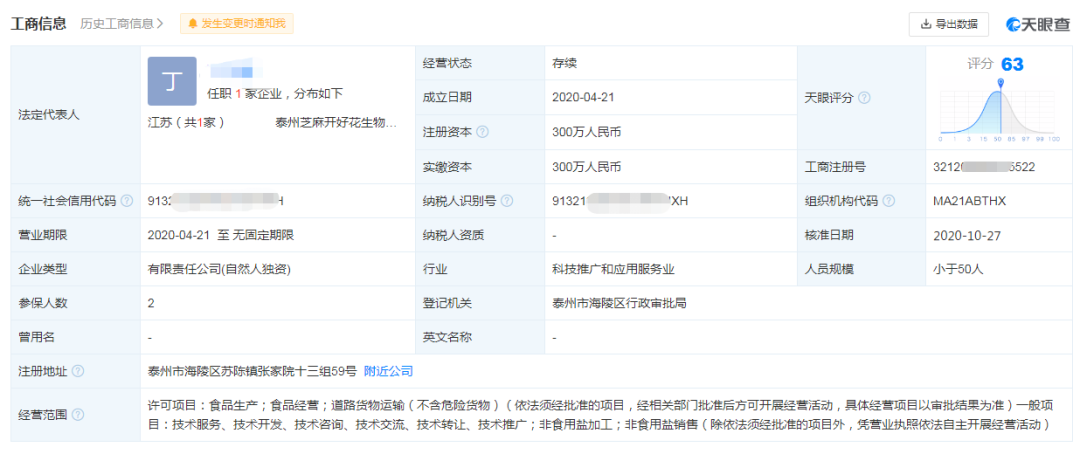This screenshot has height=454, width=1080.
Task: Click help icon beside 组织机构代码
Action: click(x=889, y=201)
